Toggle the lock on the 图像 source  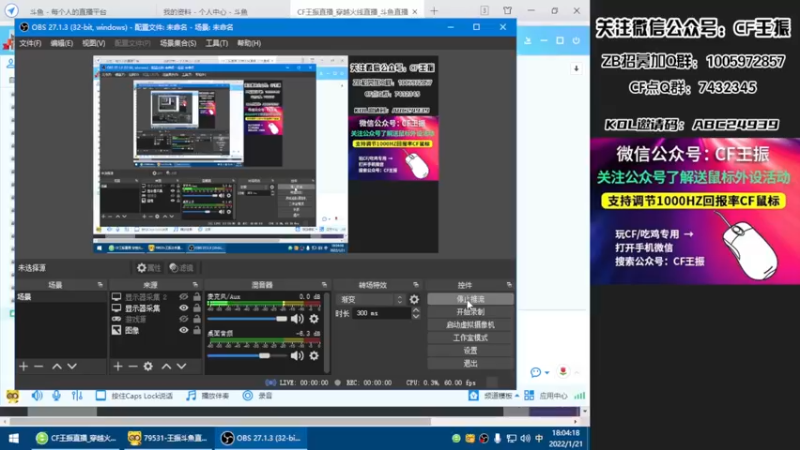tap(196, 331)
